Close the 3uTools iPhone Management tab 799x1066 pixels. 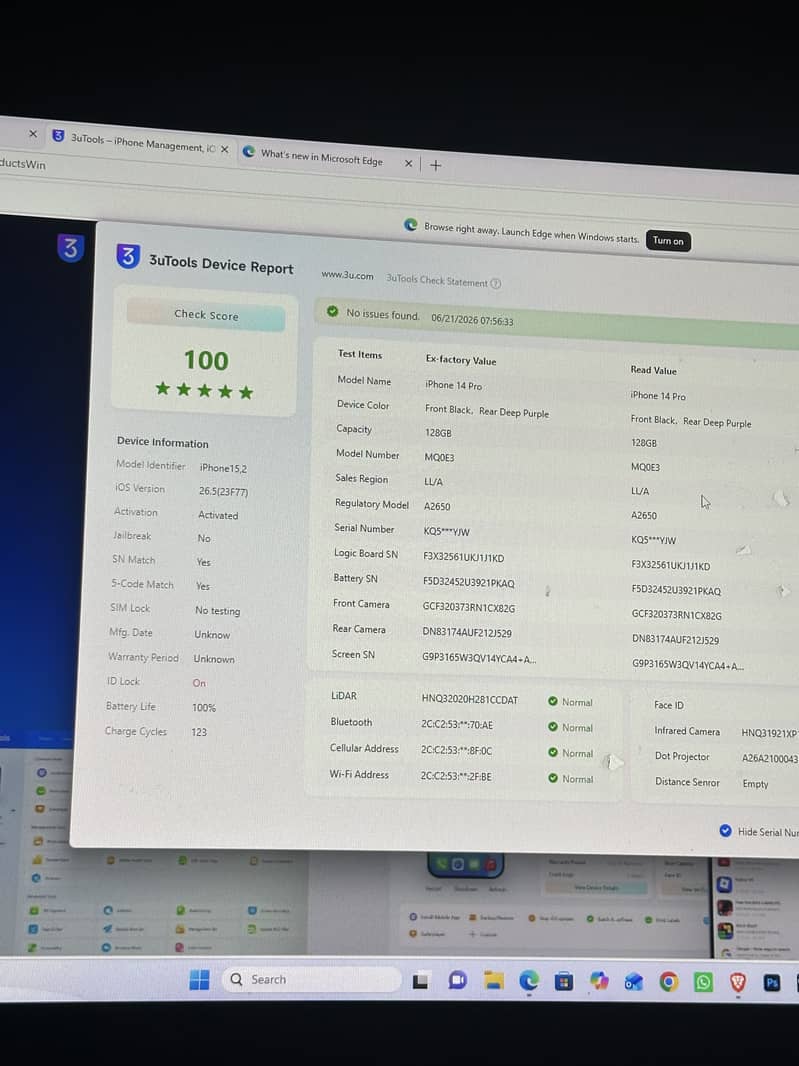[x=224, y=149]
